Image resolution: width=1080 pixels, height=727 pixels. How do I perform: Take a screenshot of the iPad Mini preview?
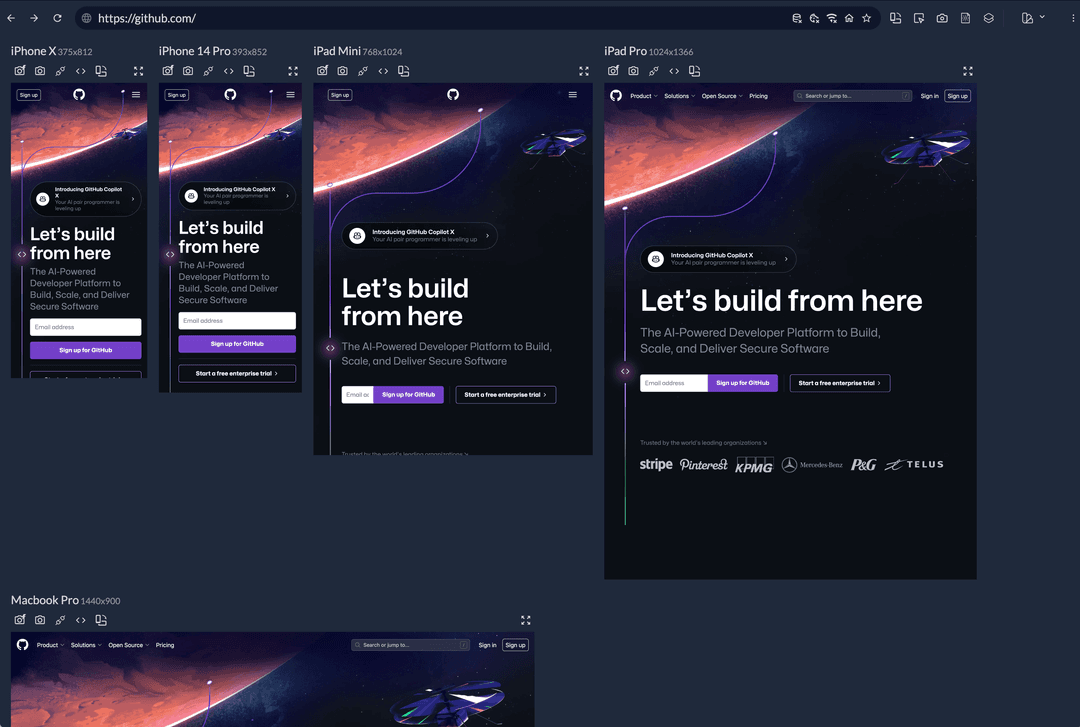(342, 71)
